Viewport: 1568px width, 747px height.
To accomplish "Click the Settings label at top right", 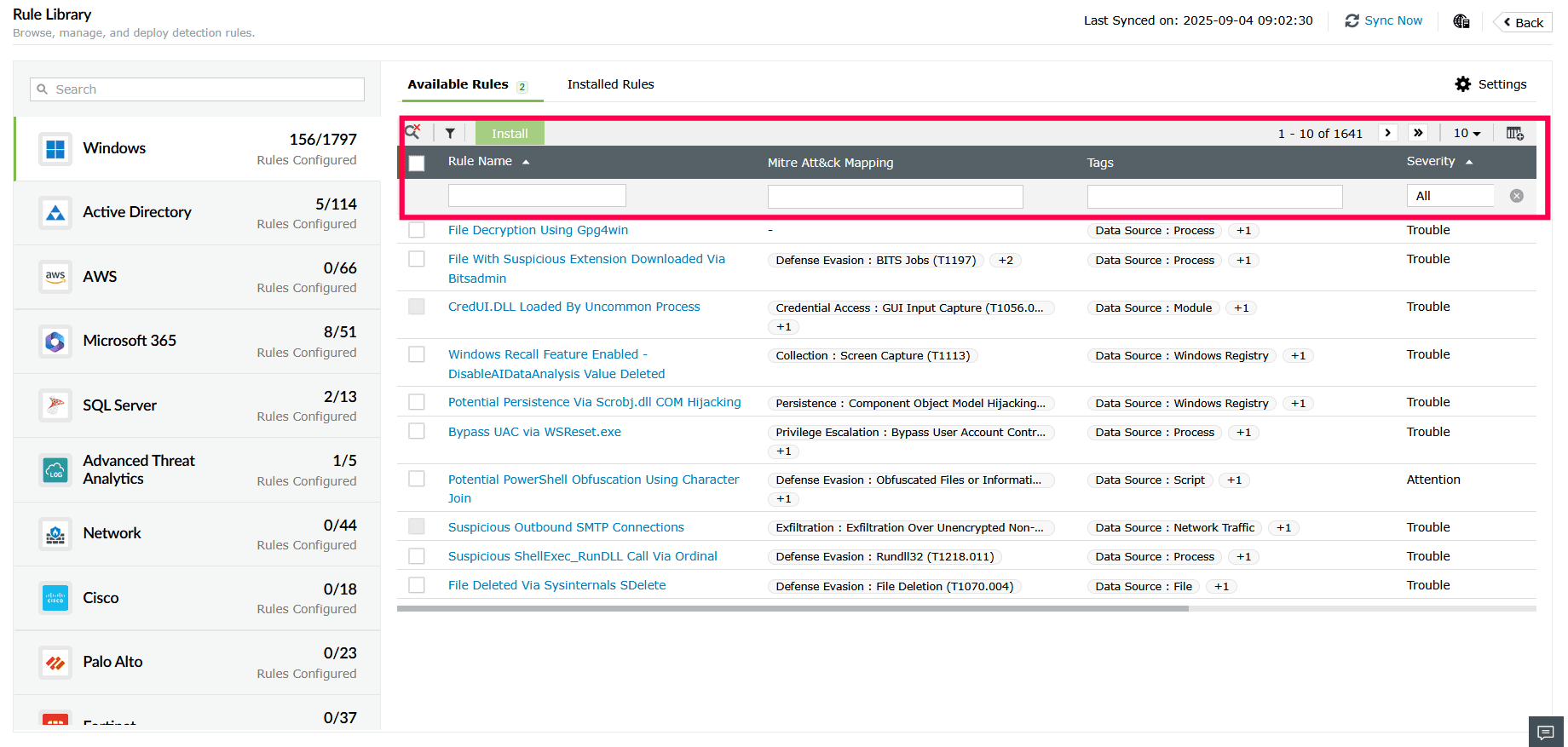I will coord(1502,84).
